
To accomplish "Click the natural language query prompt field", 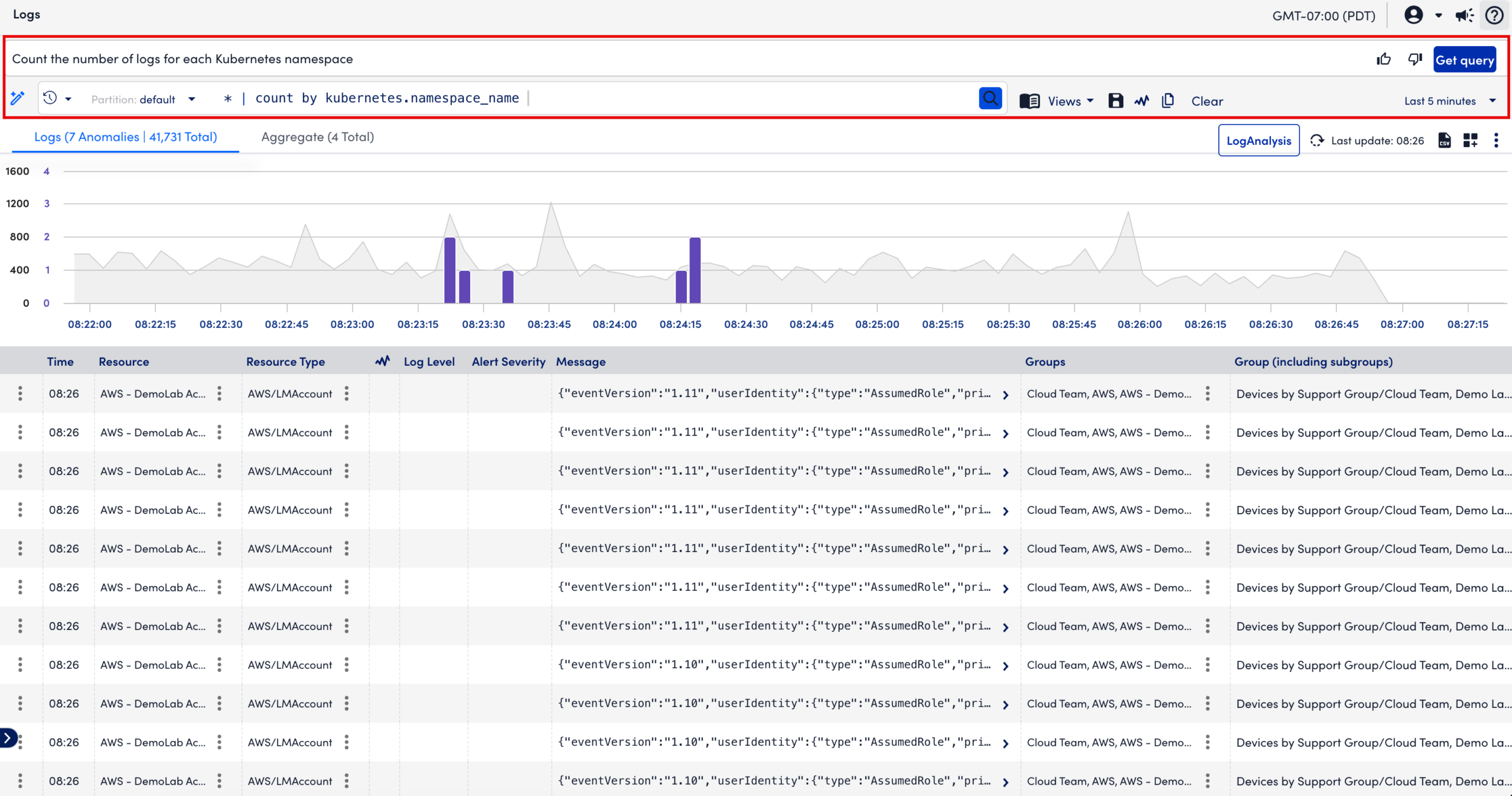I will click(685, 59).
